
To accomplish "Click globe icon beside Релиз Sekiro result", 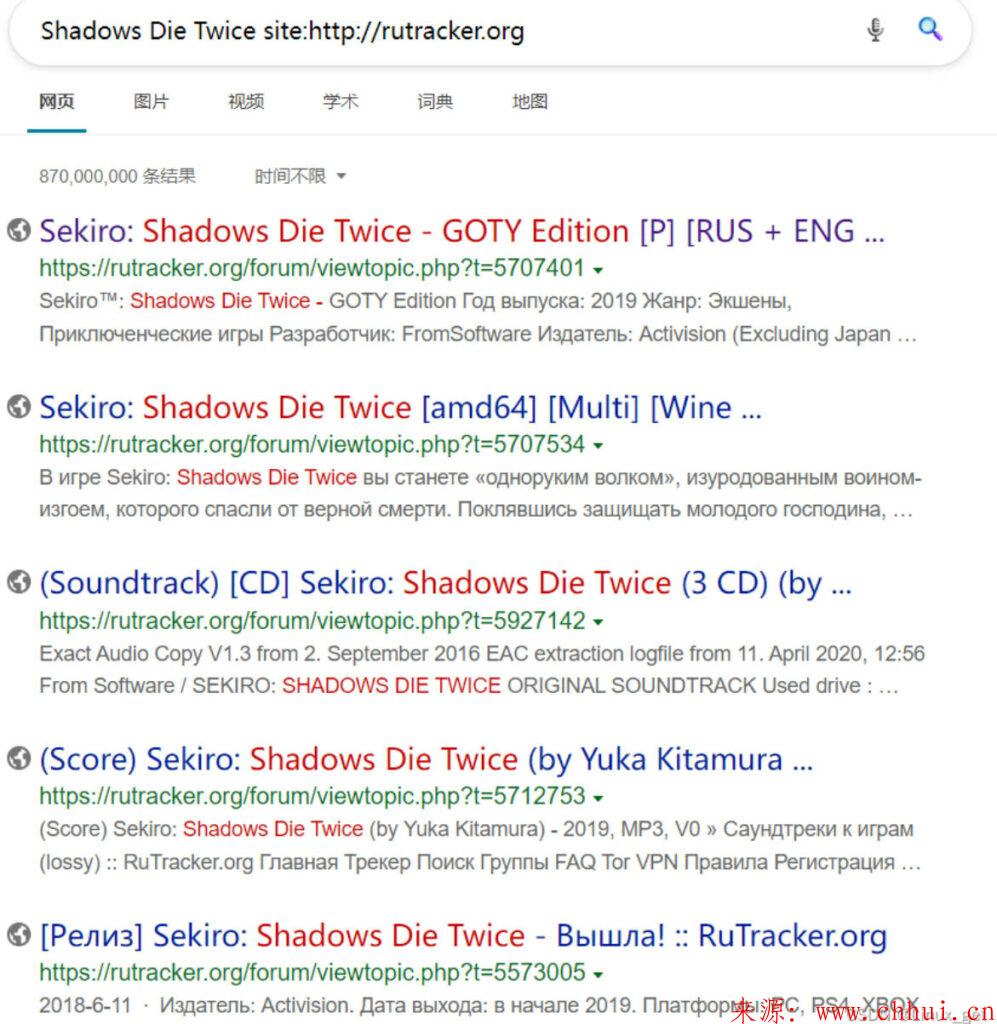I will tap(19, 935).
